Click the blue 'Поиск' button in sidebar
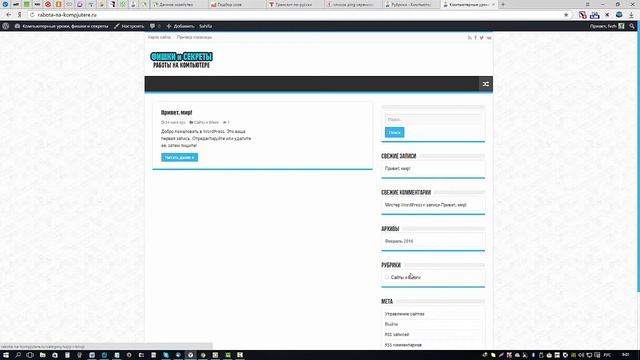 click(x=394, y=132)
